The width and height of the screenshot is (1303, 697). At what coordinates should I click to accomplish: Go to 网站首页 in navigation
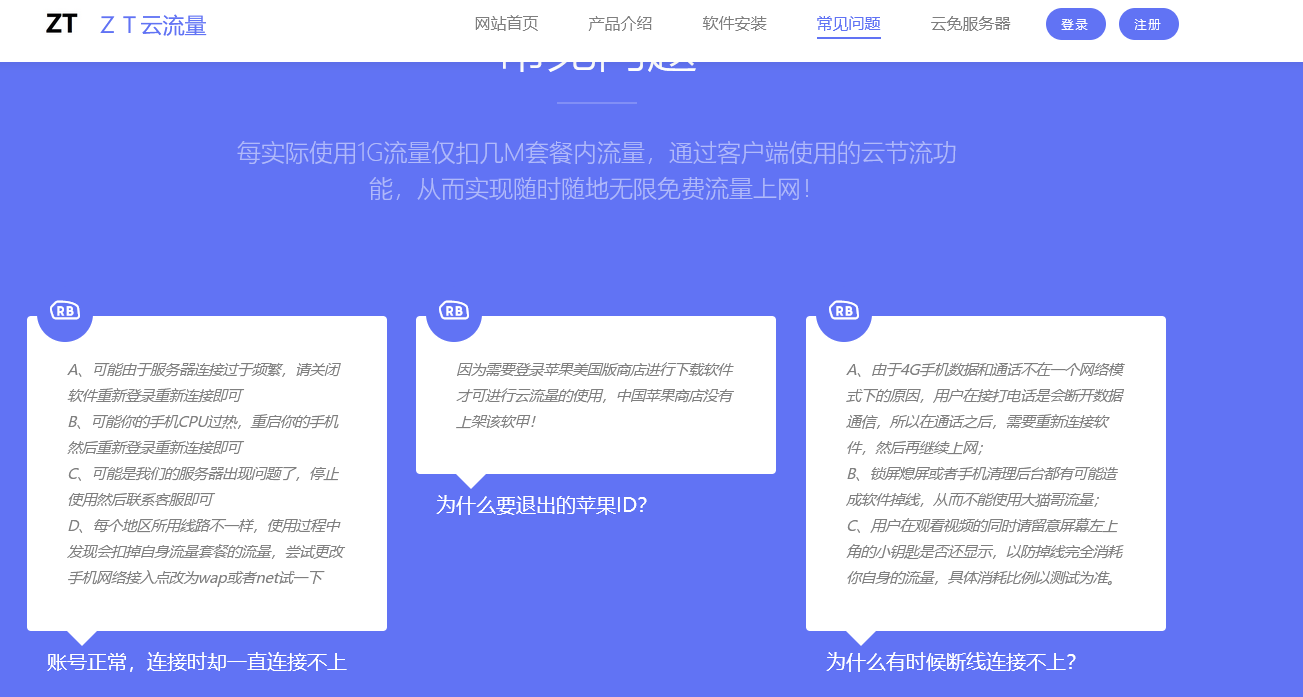pyautogui.click(x=506, y=24)
